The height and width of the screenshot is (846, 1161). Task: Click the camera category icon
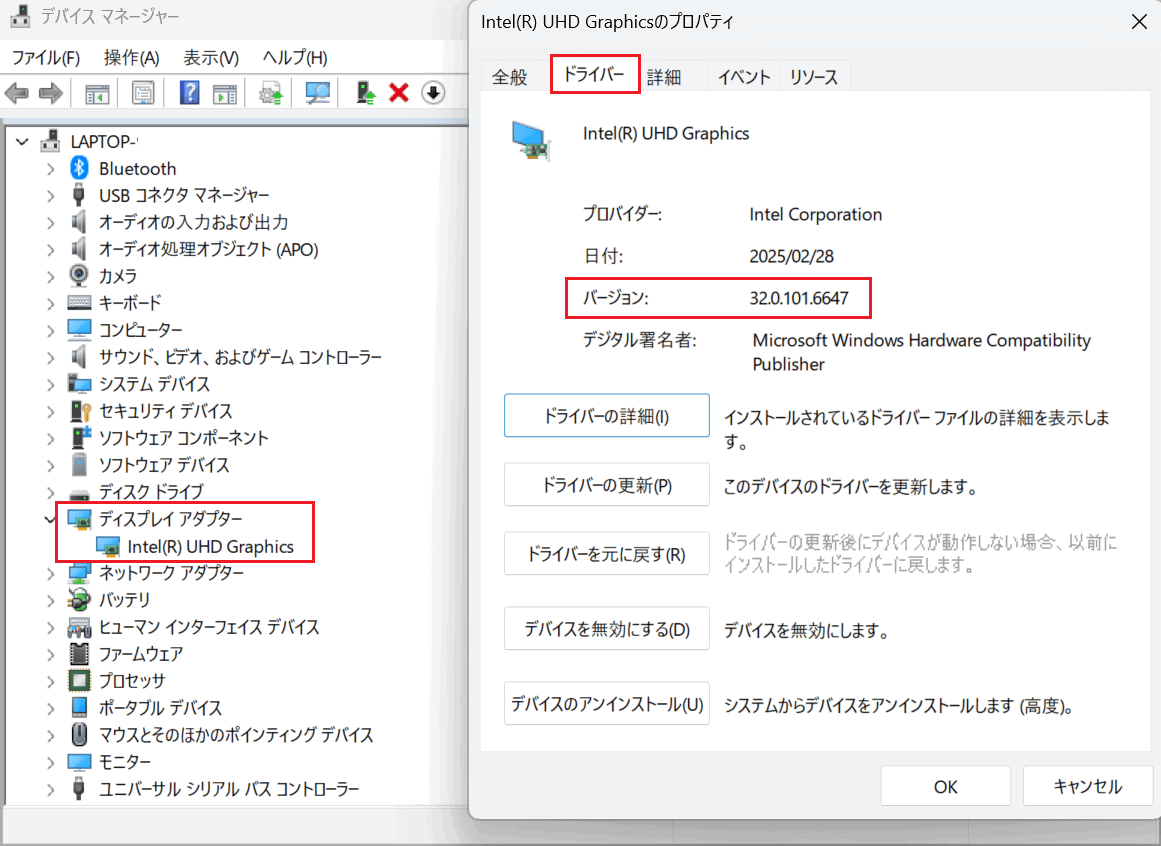point(79,275)
